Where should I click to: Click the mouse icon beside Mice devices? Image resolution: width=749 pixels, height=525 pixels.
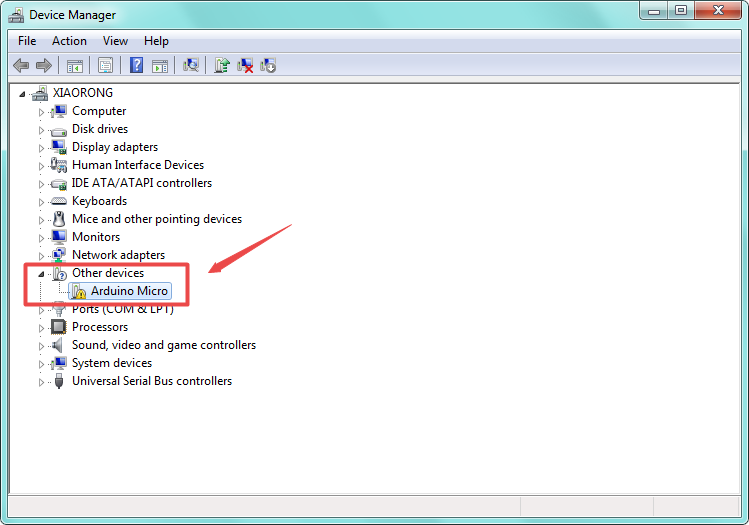coord(59,219)
